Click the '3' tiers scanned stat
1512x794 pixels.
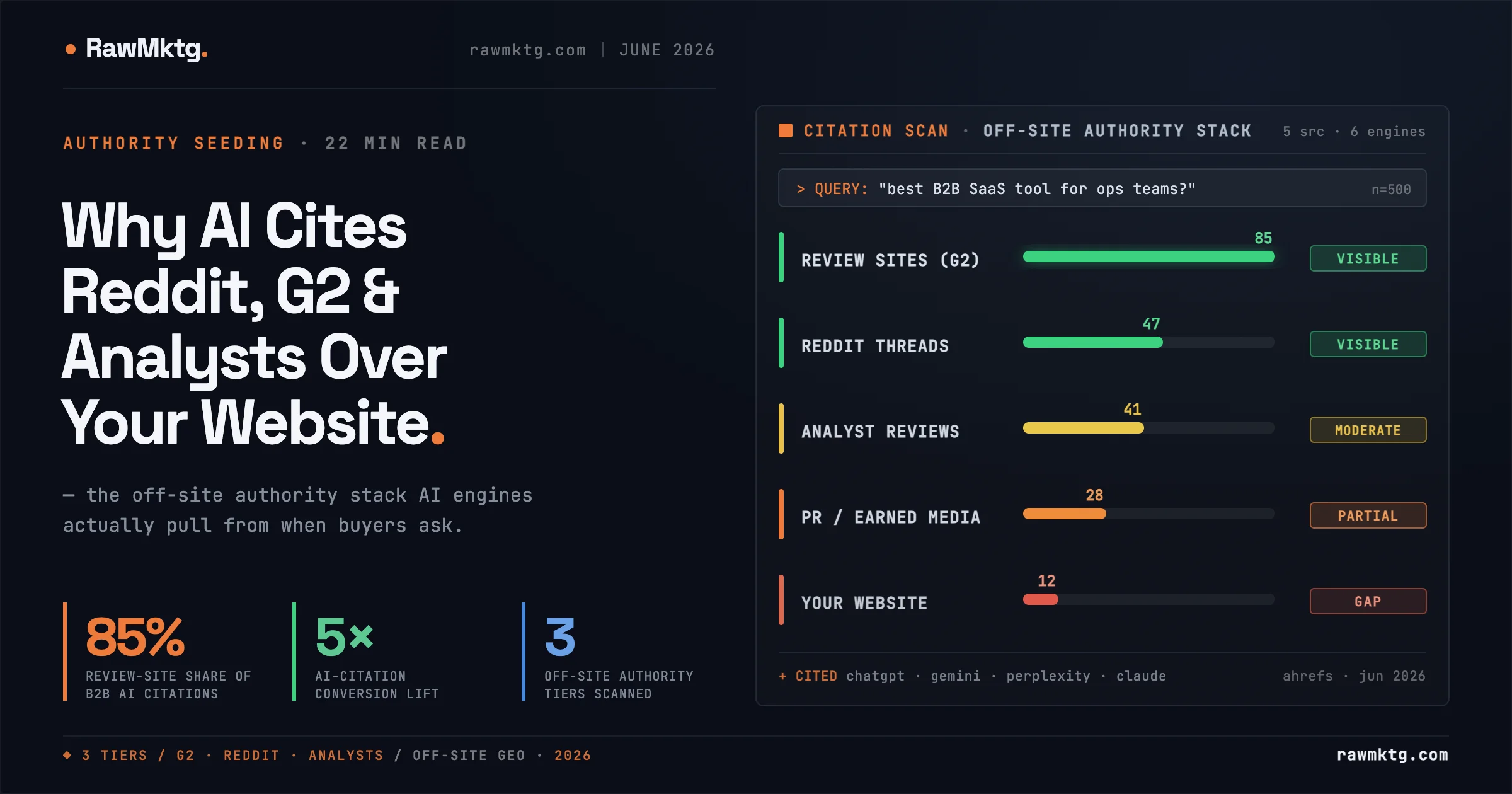point(560,636)
